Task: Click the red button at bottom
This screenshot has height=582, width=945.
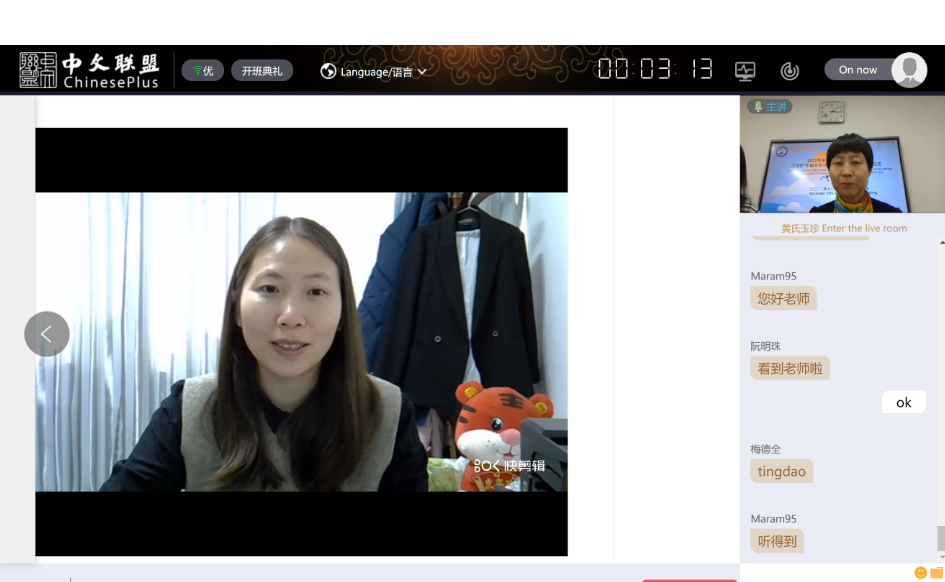Action: click(689, 579)
